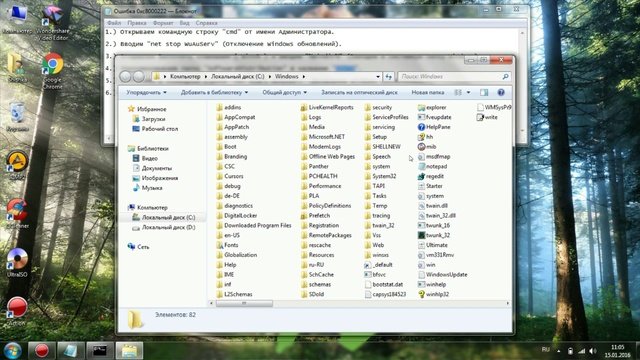Viewport: 640px width, 360px height.
Task: Select Музыка library in navigation pane
Action: pyautogui.click(x=147, y=188)
